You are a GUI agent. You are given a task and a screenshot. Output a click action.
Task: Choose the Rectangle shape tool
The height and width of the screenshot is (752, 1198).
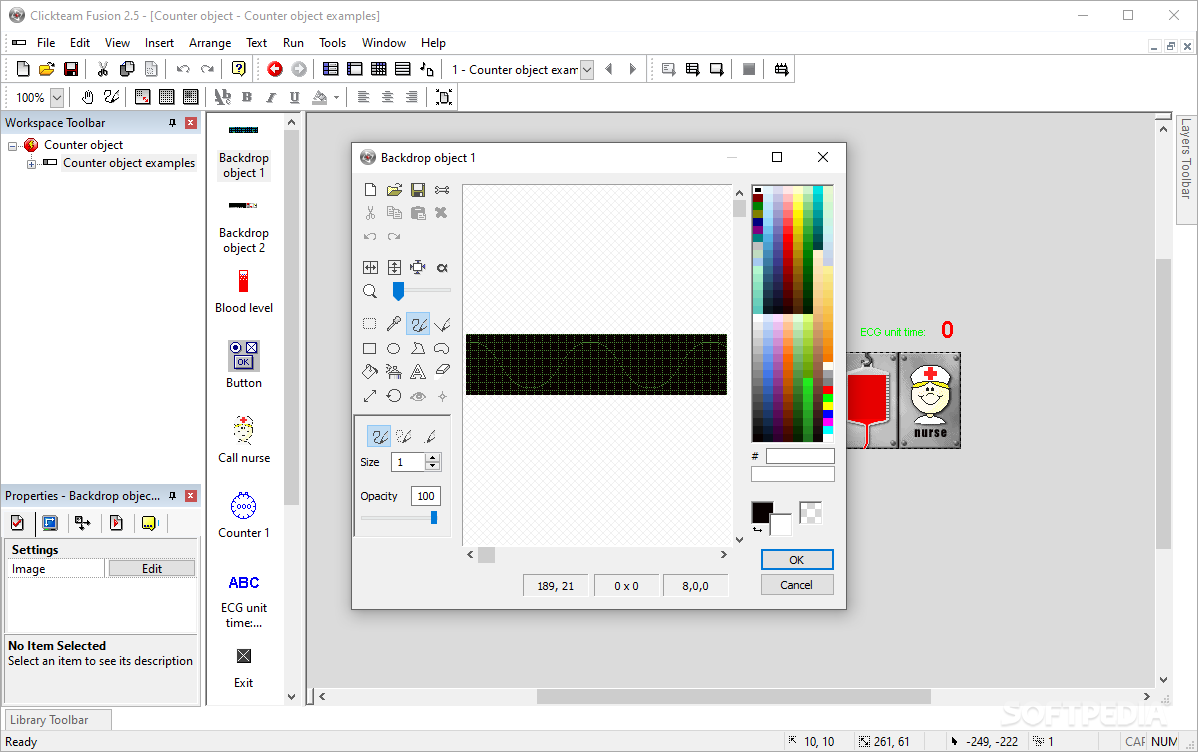click(370, 348)
